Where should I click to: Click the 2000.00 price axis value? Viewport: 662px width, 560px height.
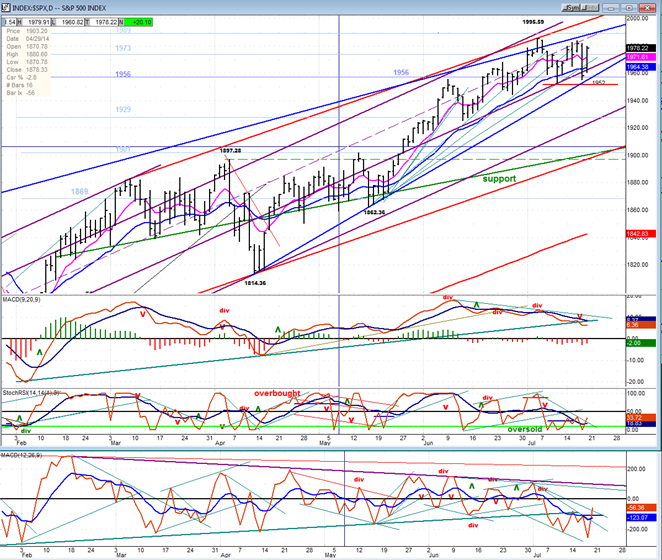(x=638, y=19)
